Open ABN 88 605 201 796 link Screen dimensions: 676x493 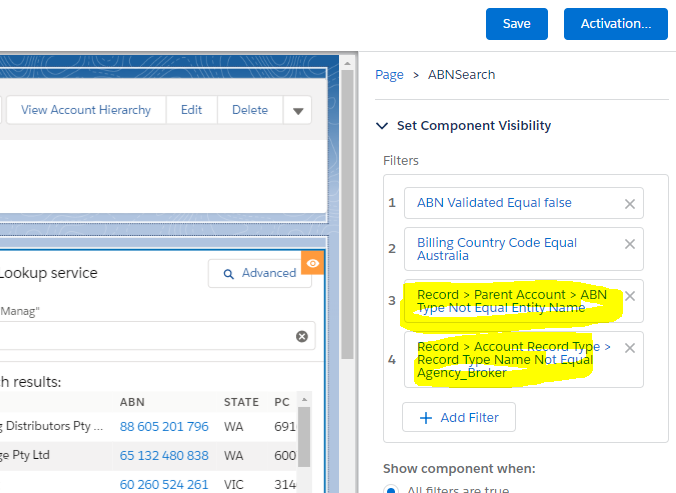164,427
